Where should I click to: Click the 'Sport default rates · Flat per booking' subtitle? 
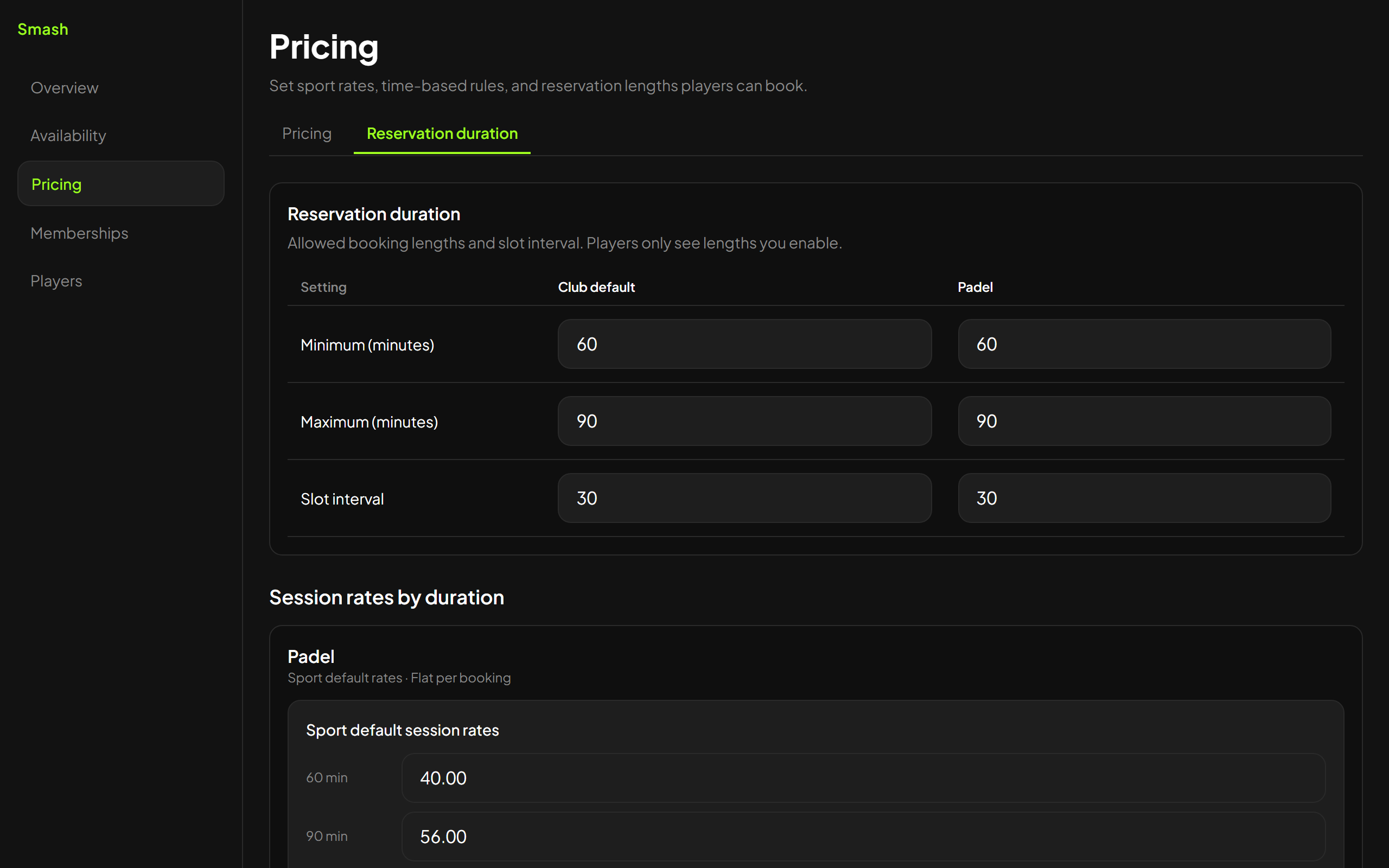(399, 678)
